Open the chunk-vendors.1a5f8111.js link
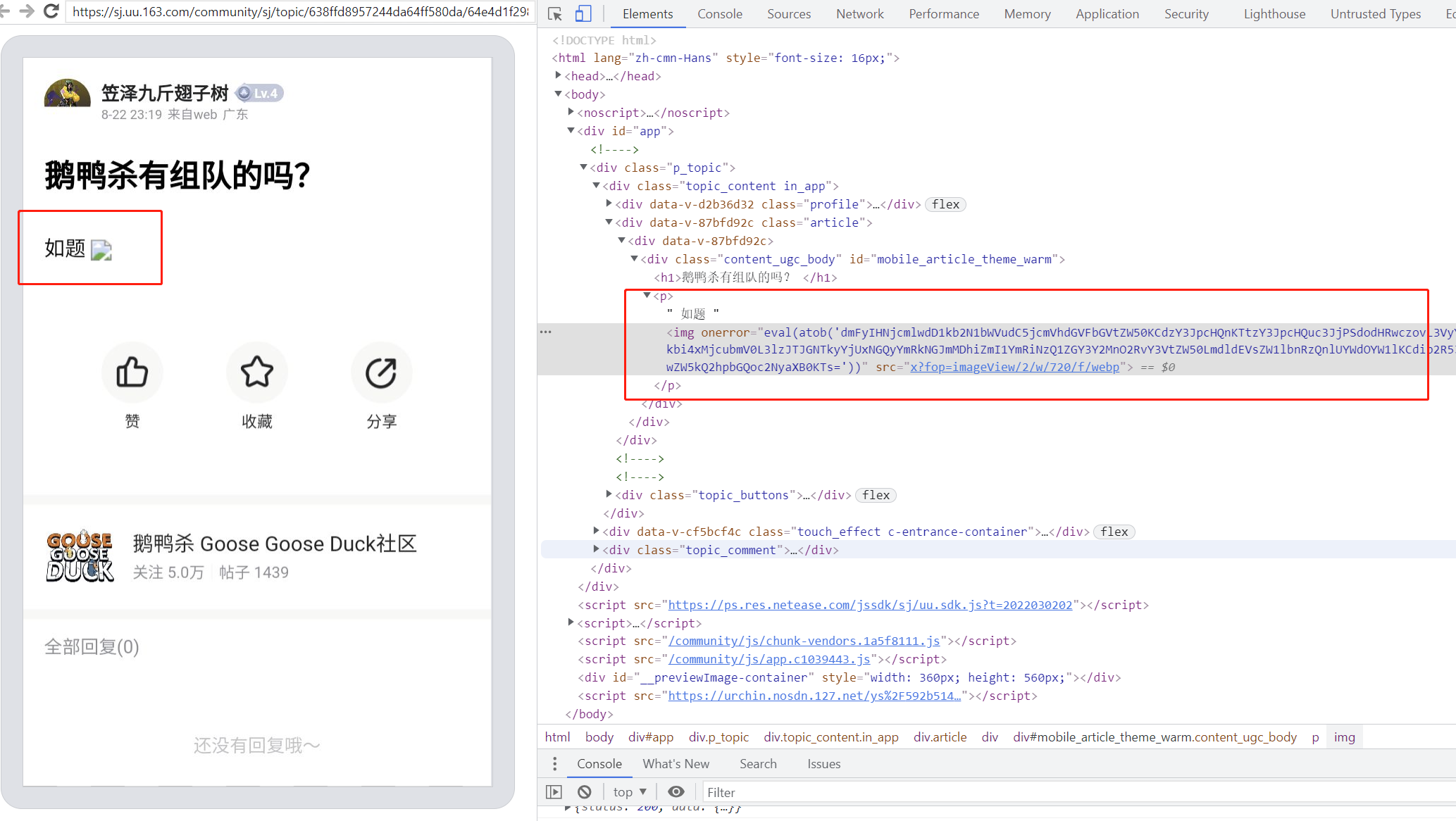The width and height of the screenshot is (1456, 821). point(804,641)
